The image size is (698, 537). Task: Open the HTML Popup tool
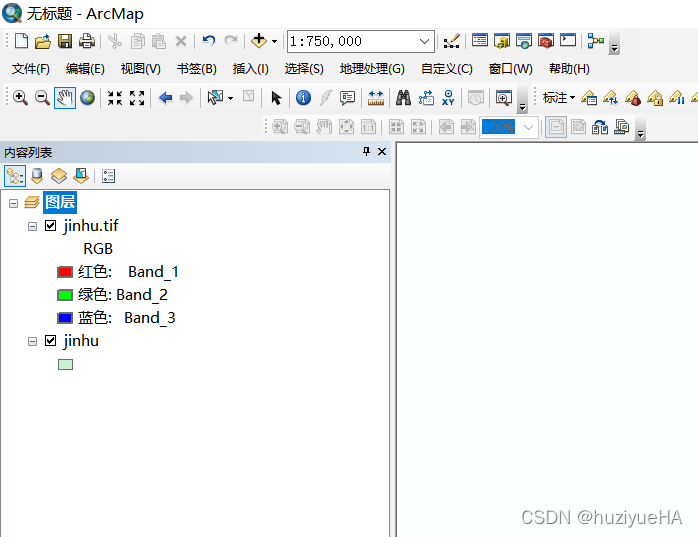347,98
